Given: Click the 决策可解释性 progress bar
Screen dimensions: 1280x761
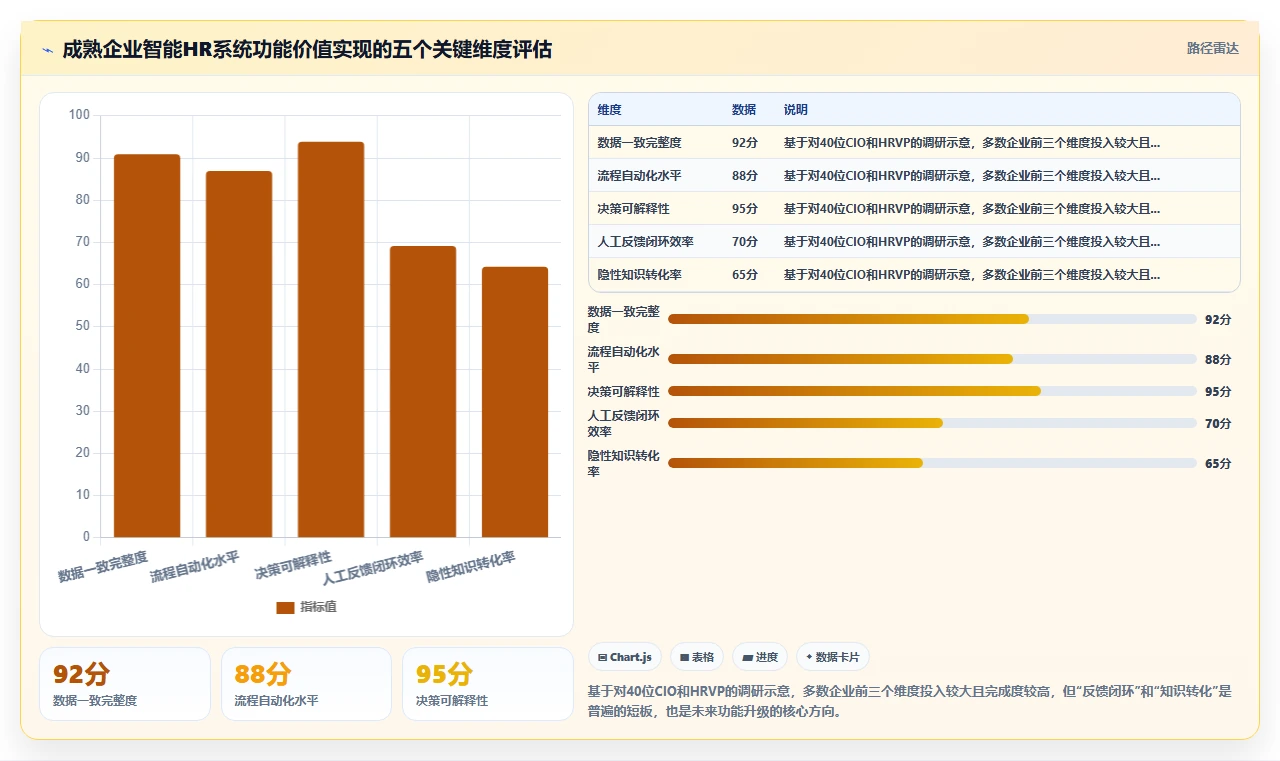Looking at the screenshot, I should click(x=932, y=391).
